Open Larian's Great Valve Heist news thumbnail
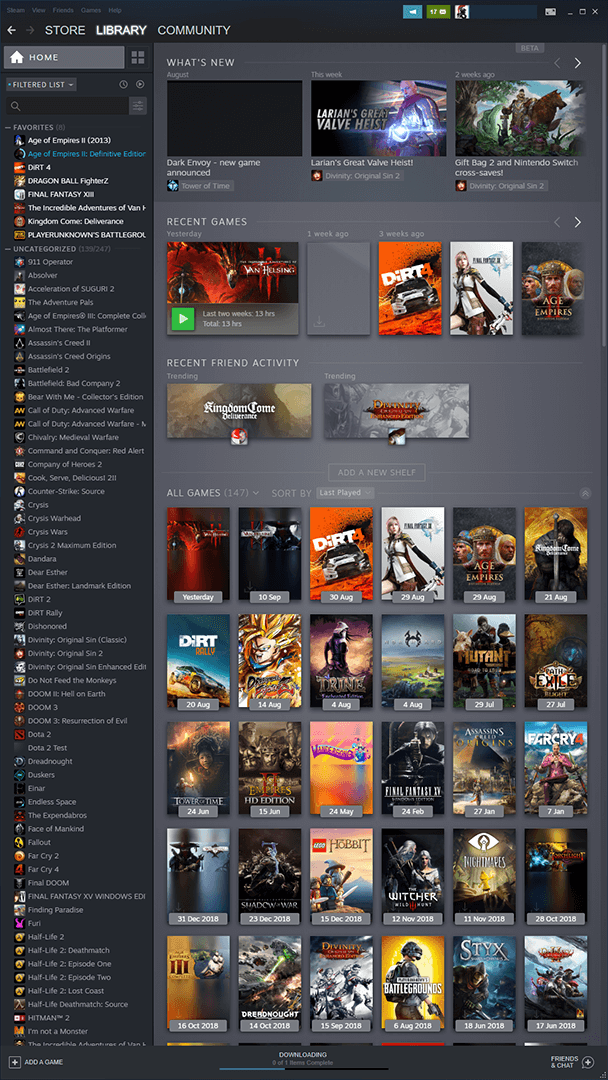 378,118
